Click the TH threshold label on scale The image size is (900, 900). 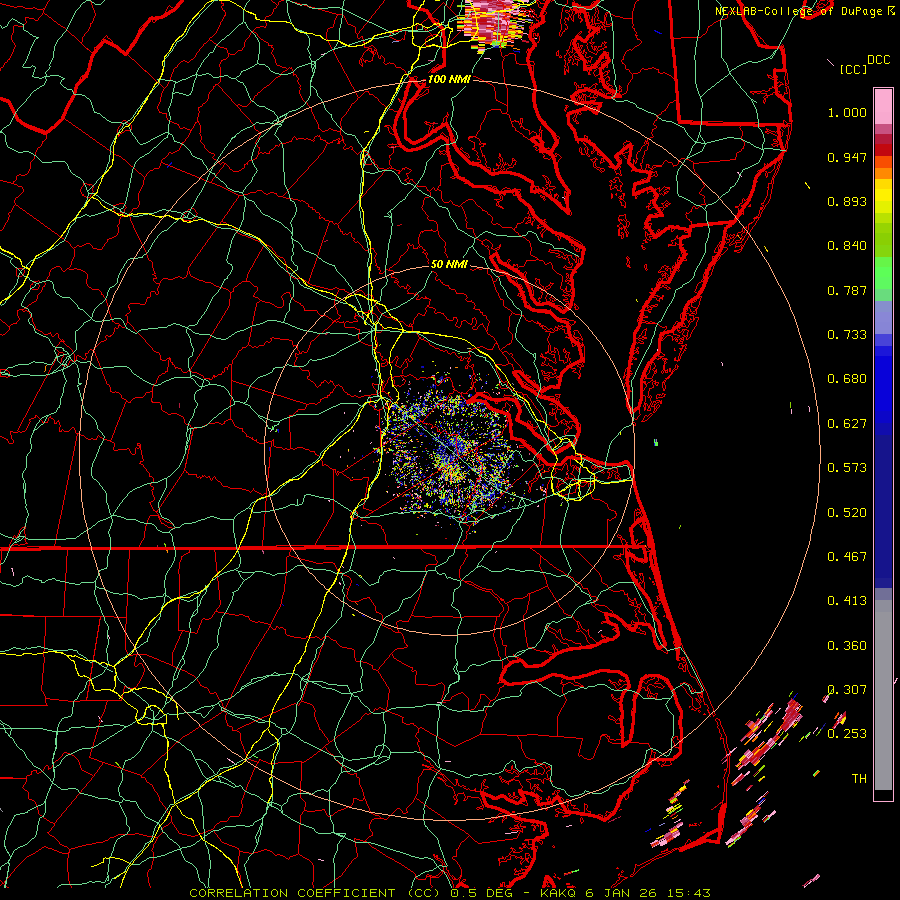[x=859, y=779]
